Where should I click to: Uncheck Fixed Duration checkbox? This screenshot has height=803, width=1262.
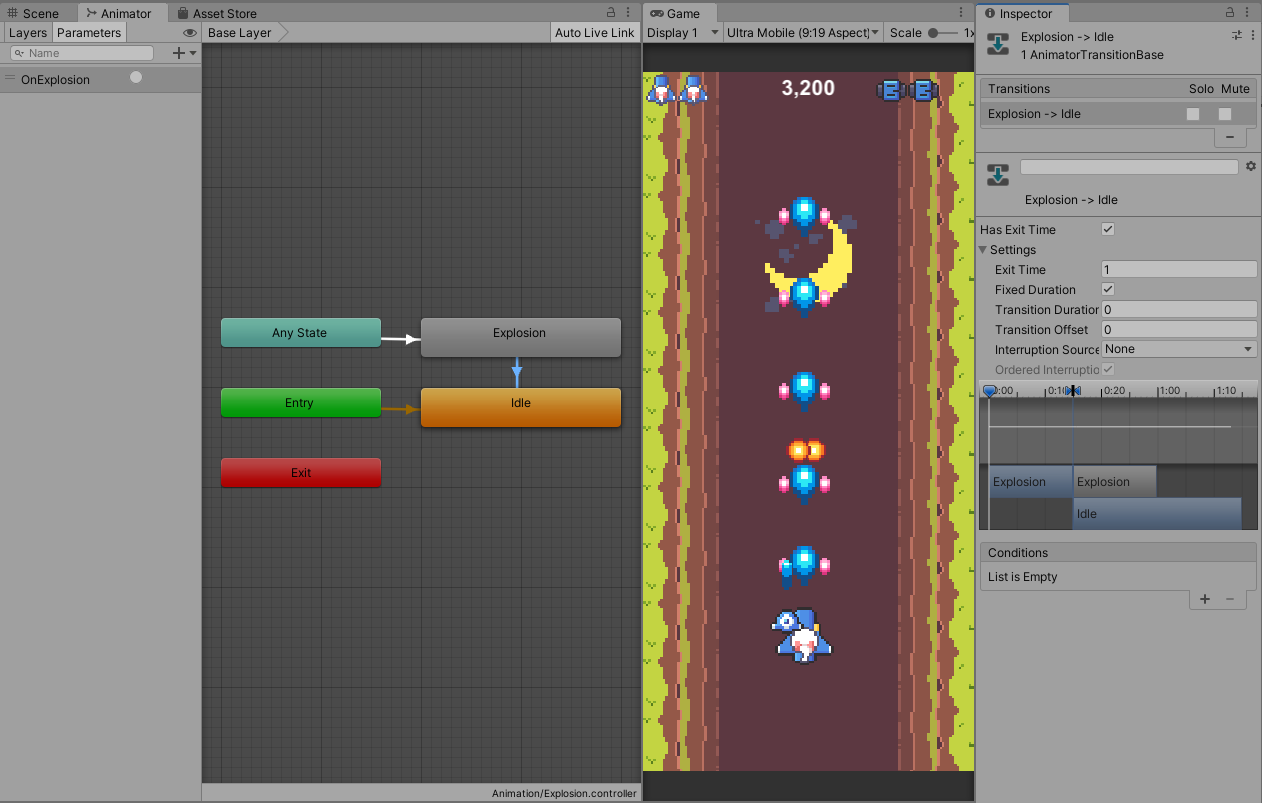[1108, 289]
